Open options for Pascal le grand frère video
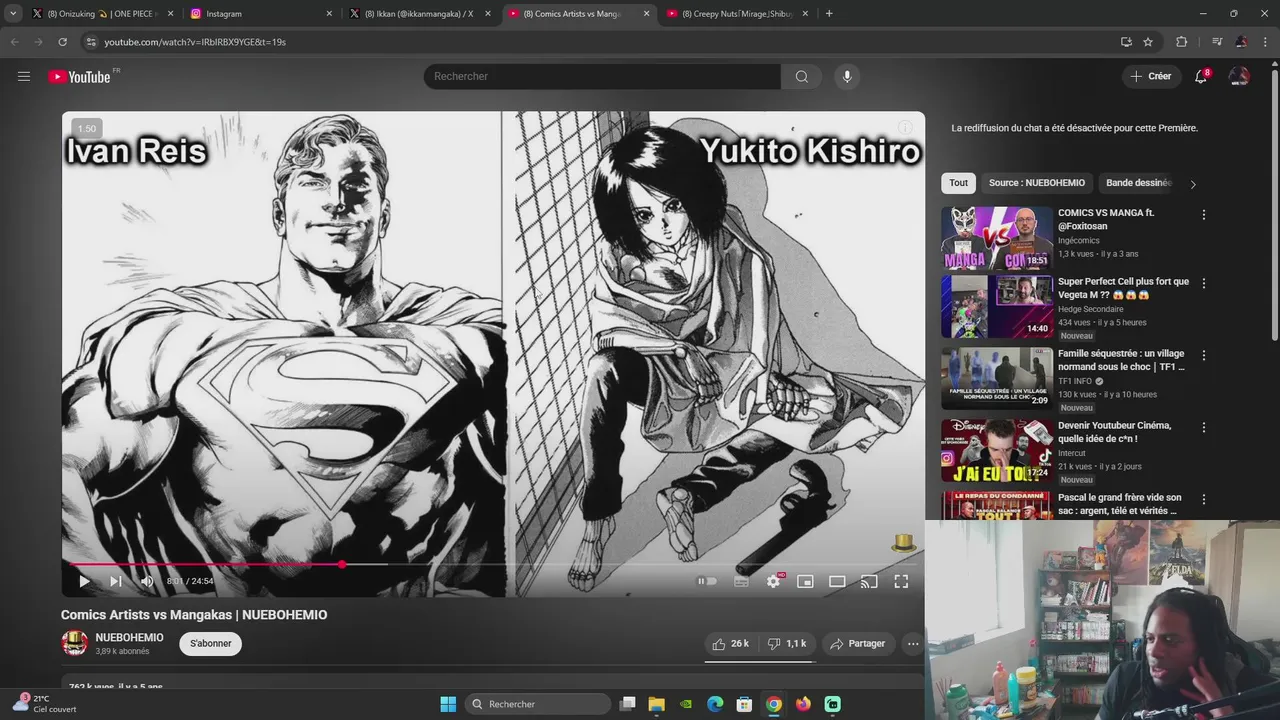Image resolution: width=1280 pixels, height=720 pixels. (1204, 499)
